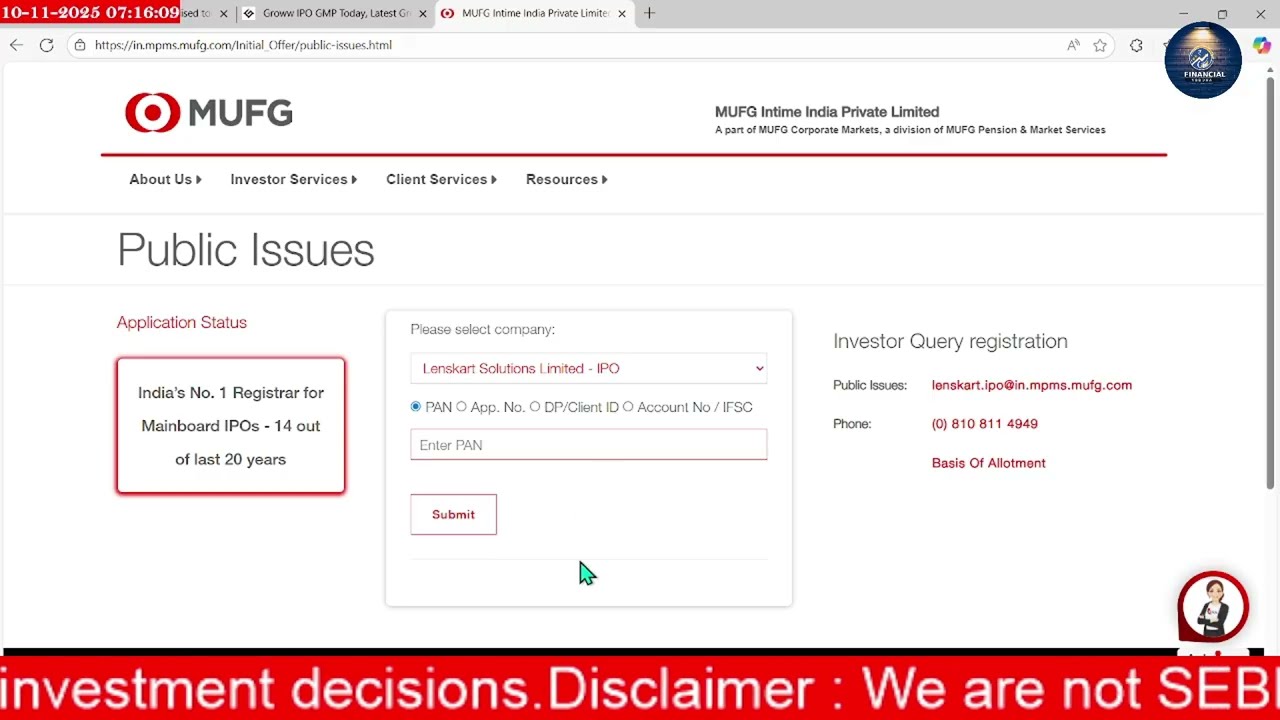The height and width of the screenshot is (720, 1280).
Task: Open the Basis Of Allotment link
Action: pos(988,463)
